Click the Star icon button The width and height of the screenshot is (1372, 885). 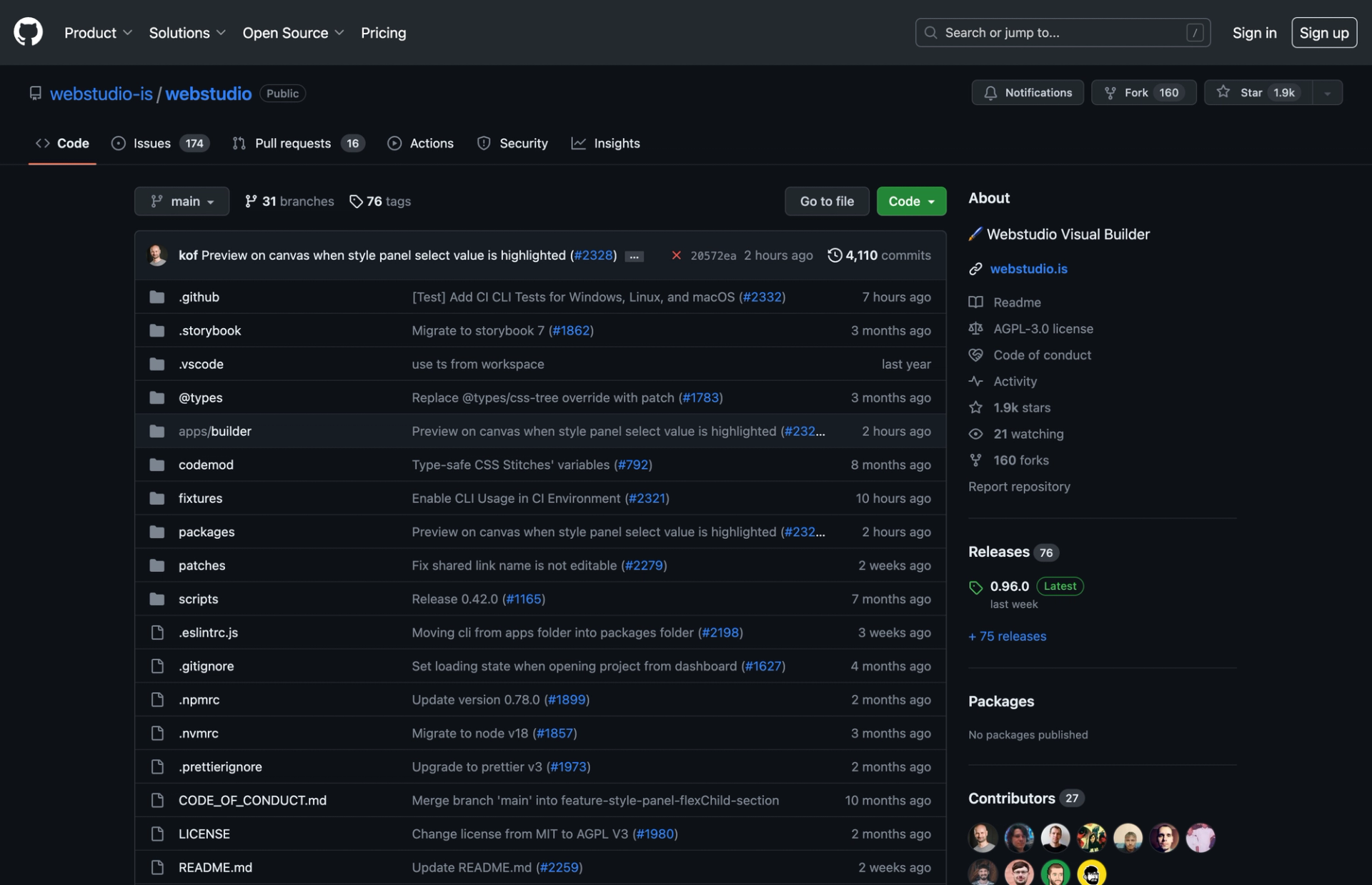1223,92
